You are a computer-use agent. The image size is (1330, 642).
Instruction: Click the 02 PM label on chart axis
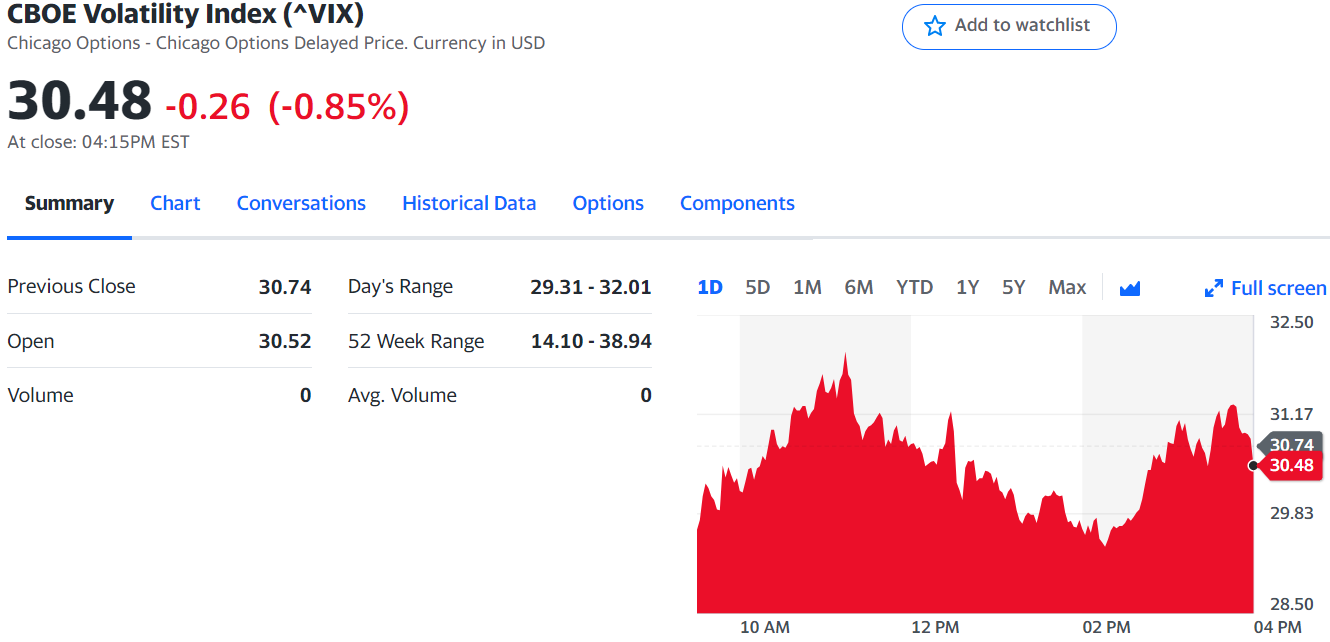[x=1106, y=627]
